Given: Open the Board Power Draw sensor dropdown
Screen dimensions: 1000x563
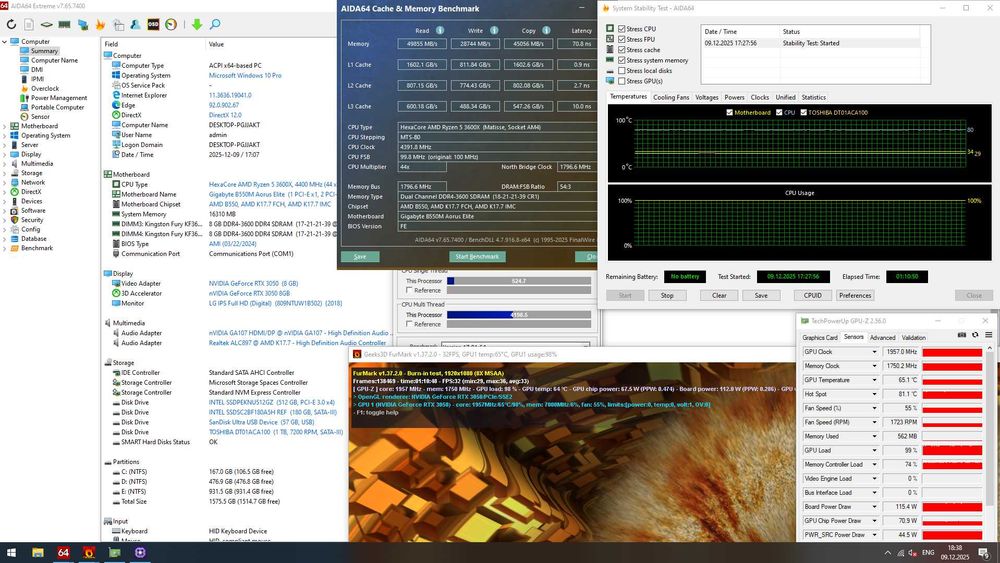Looking at the screenshot, I should pos(874,506).
